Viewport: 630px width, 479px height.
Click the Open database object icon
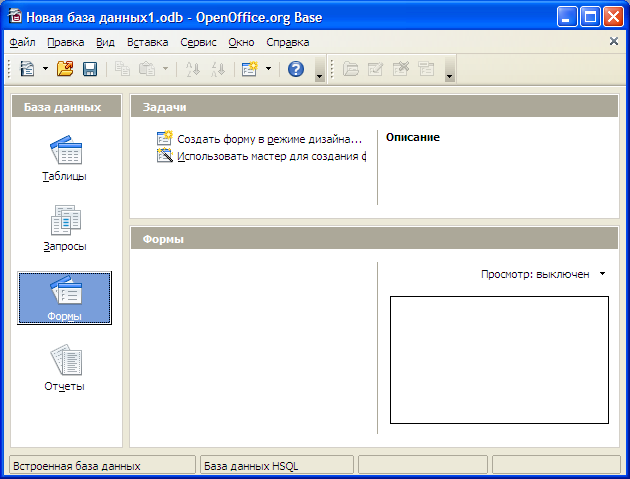pyautogui.click(x=350, y=69)
